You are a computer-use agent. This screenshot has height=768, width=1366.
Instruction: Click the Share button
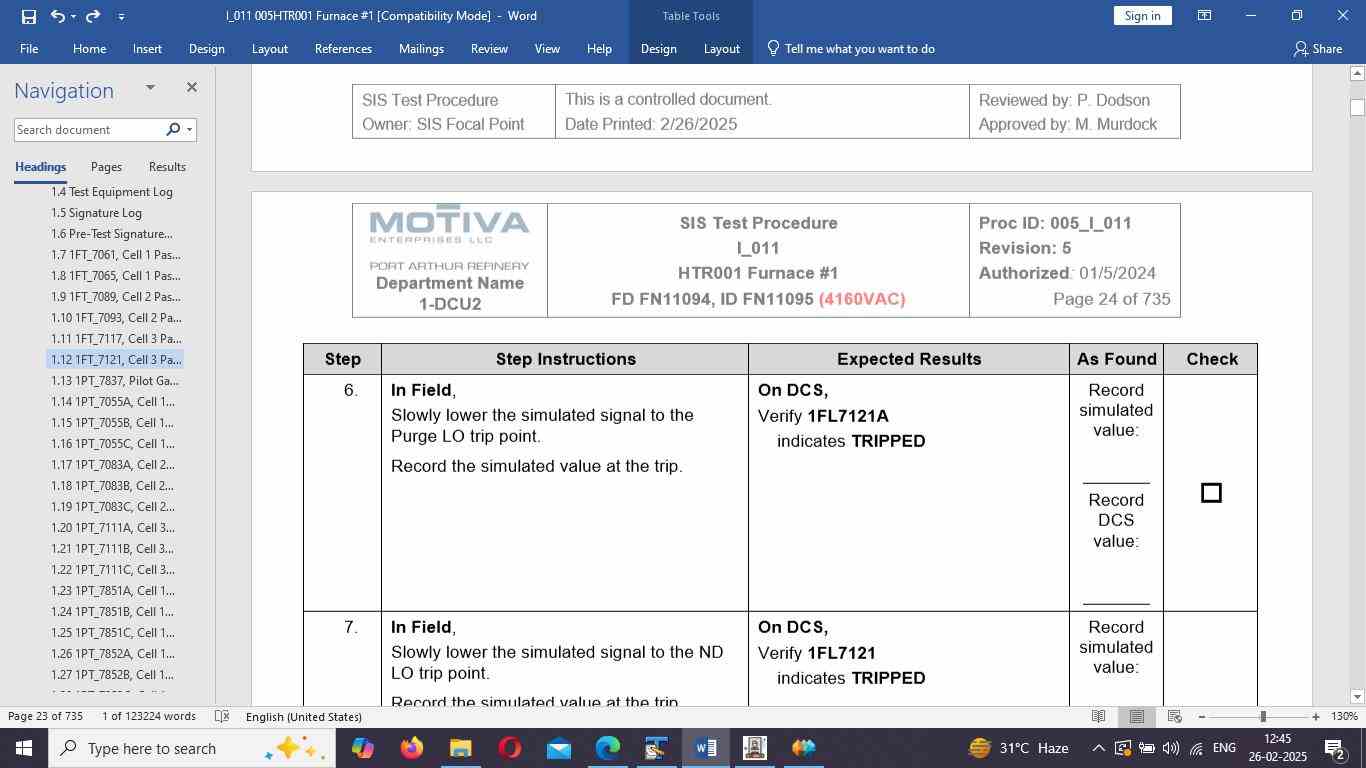tap(1318, 48)
